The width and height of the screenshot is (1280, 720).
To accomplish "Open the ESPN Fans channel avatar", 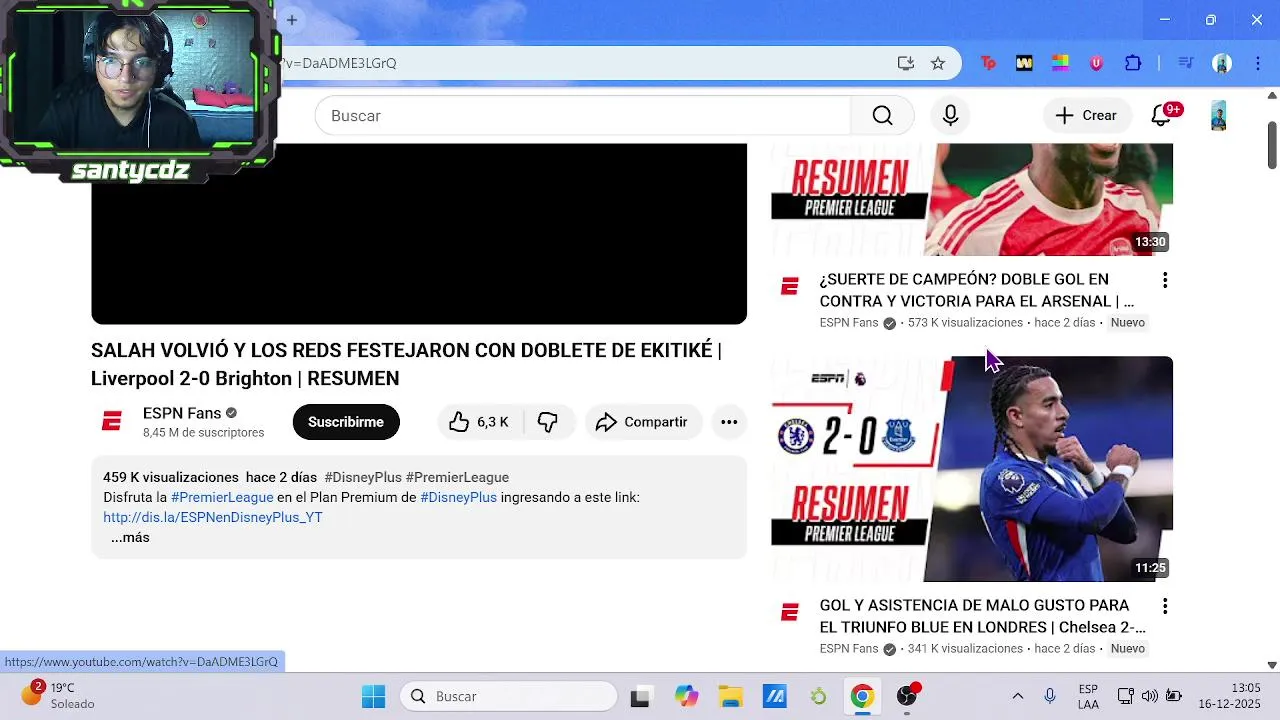I will pos(111,422).
